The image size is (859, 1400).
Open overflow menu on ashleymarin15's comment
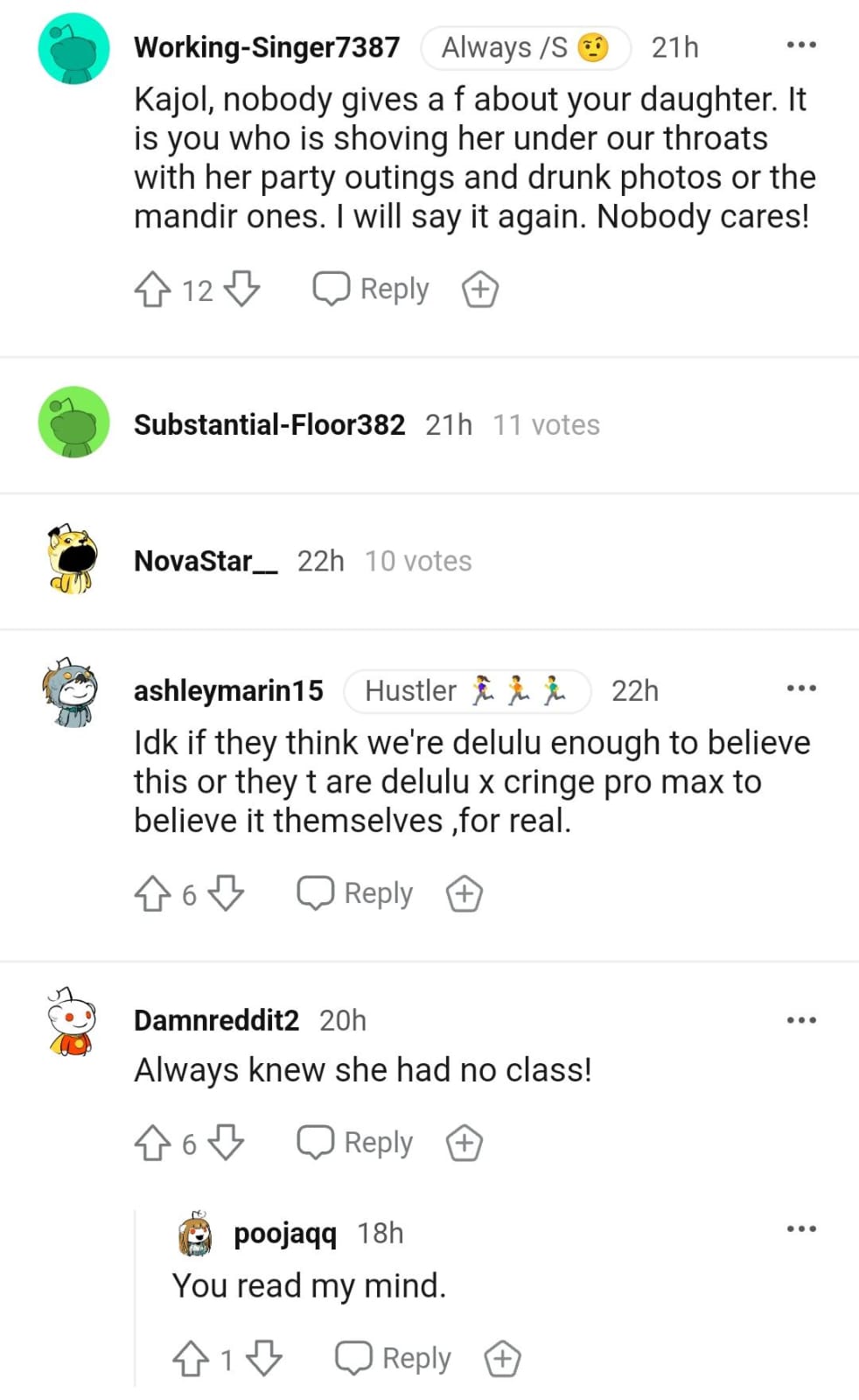coord(801,689)
